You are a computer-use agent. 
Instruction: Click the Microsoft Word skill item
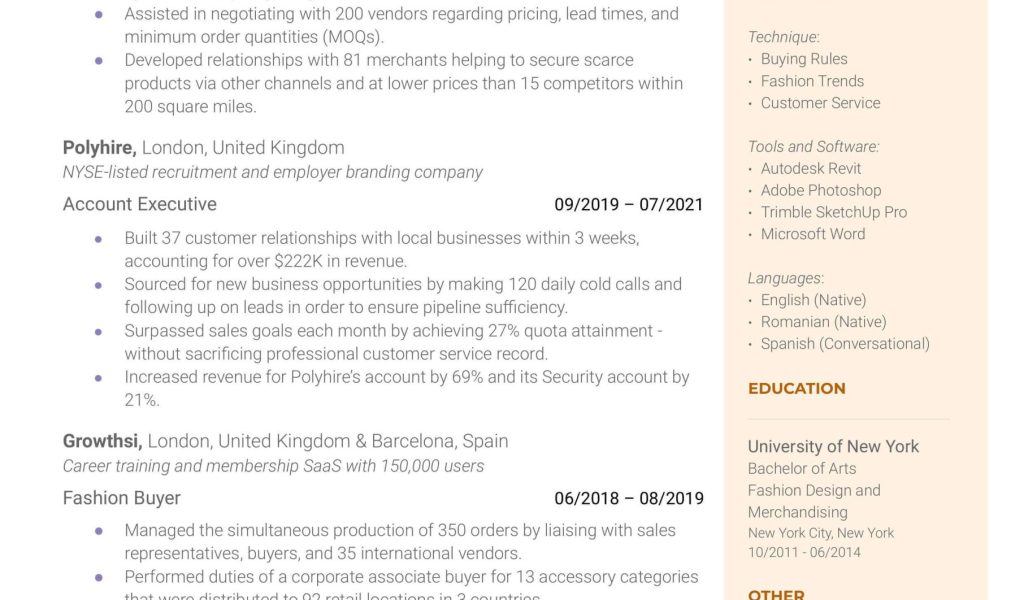point(812,234)
